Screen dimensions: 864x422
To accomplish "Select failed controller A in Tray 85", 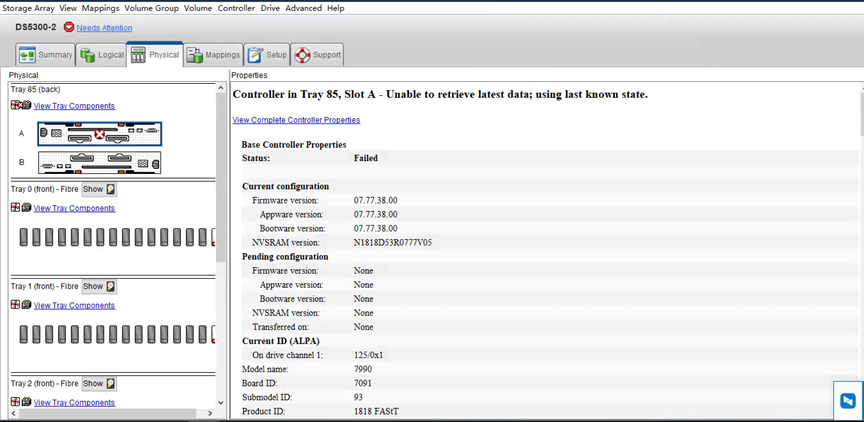I will click(x=99, y=133).
